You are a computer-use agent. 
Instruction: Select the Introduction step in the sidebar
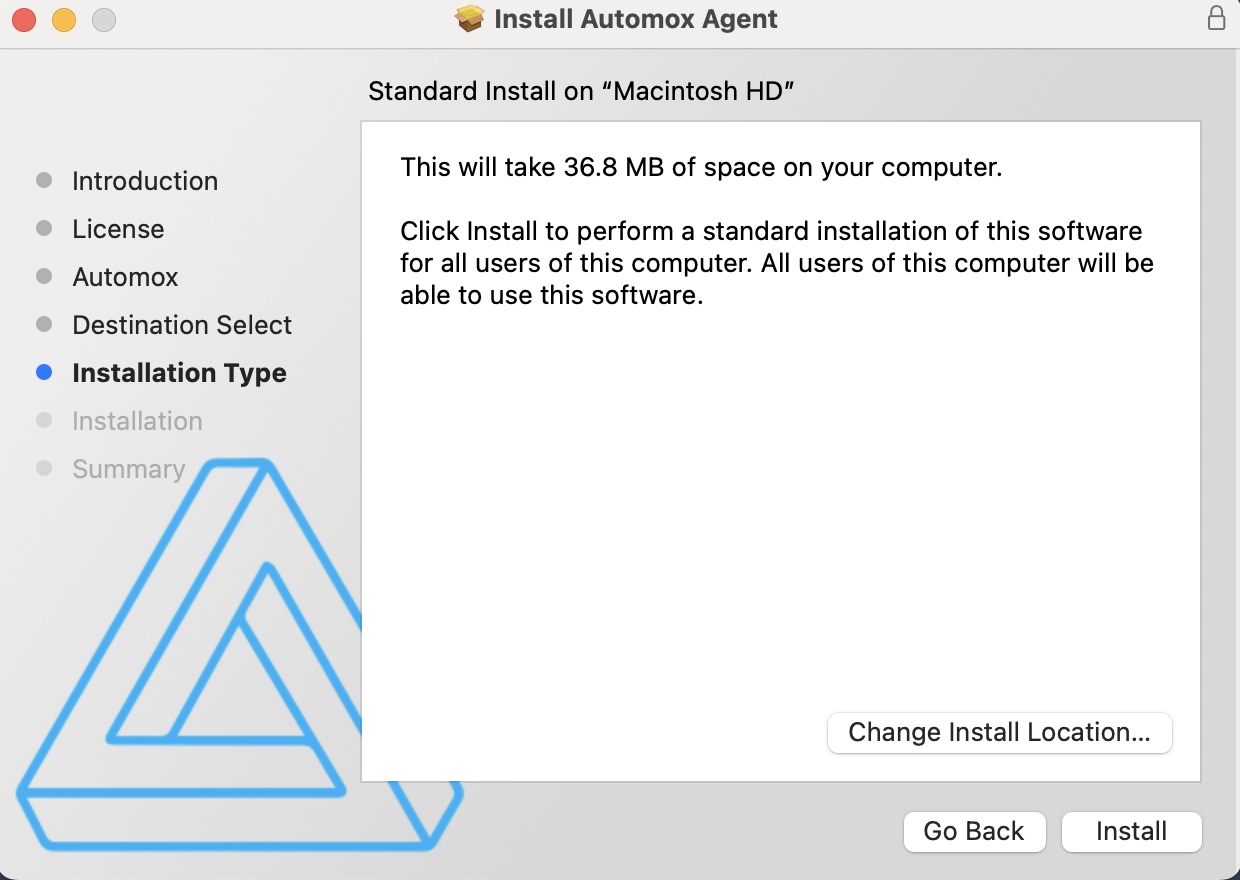[145, 181]
